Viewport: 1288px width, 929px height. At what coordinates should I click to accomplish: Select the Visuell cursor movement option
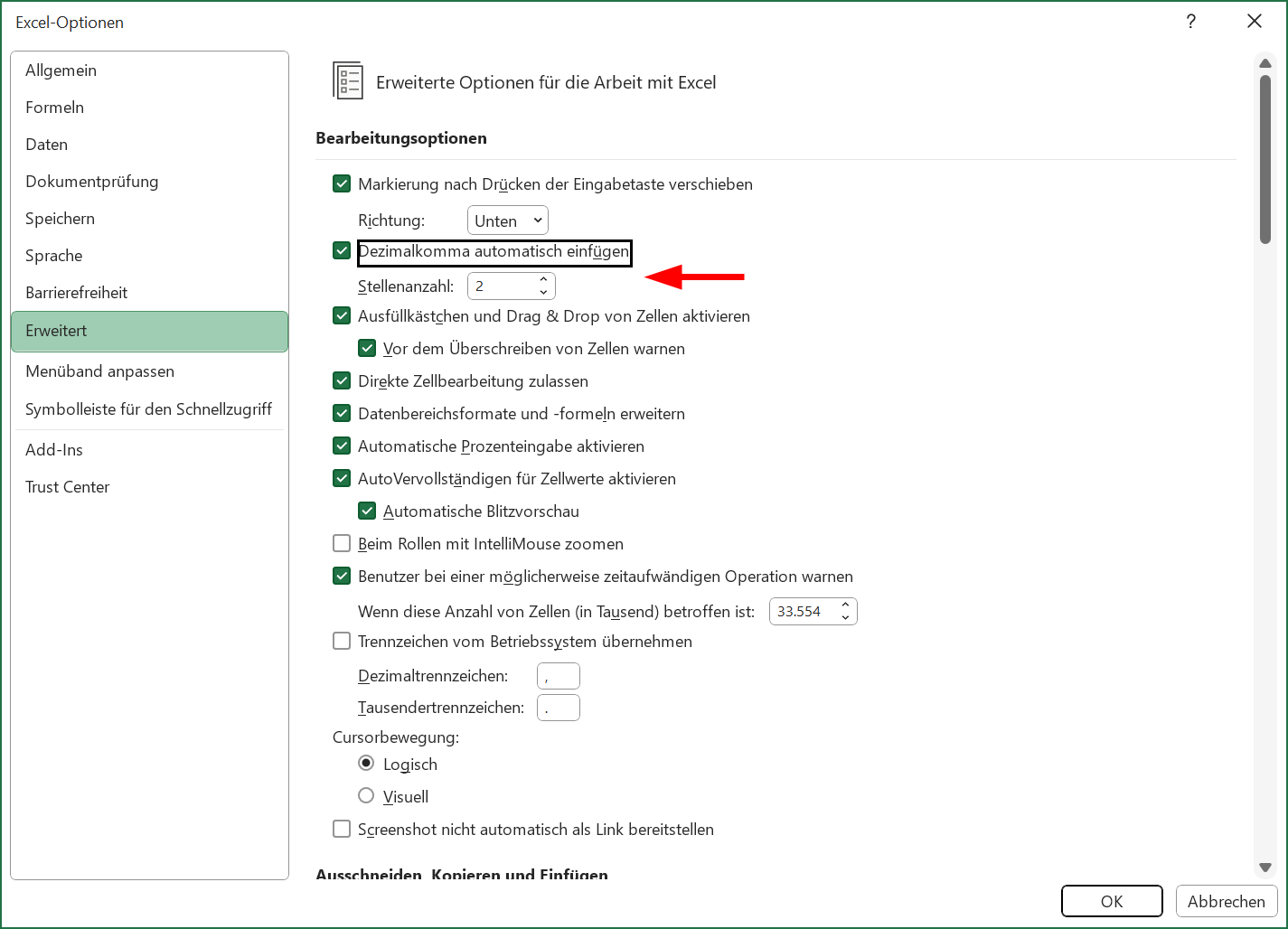coord(366,795)
